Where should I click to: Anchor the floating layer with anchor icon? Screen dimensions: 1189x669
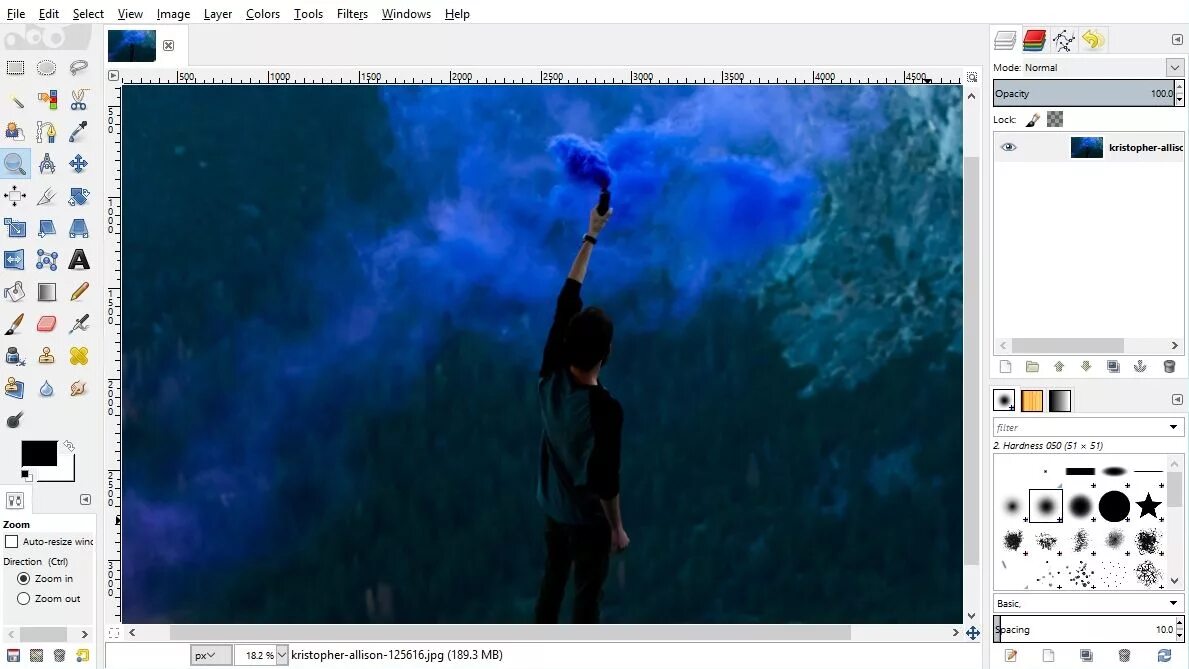1140,367
